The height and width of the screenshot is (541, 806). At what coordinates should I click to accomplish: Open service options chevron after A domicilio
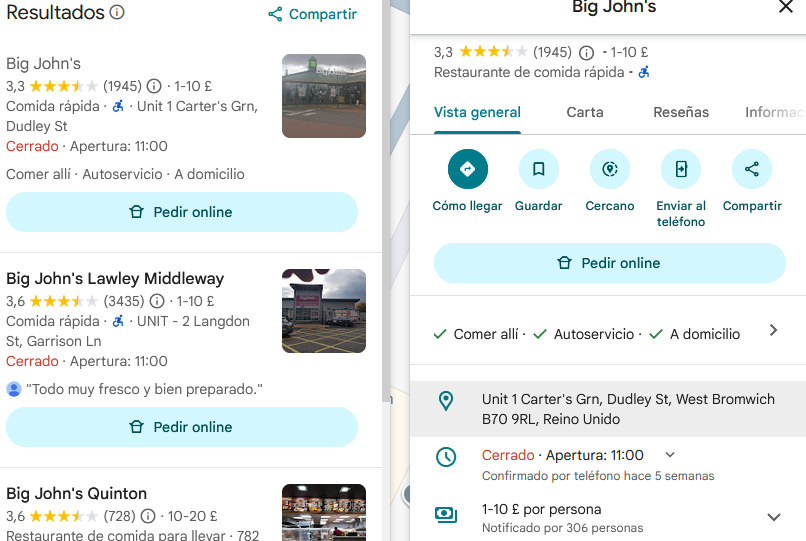[x=773, y=331]
